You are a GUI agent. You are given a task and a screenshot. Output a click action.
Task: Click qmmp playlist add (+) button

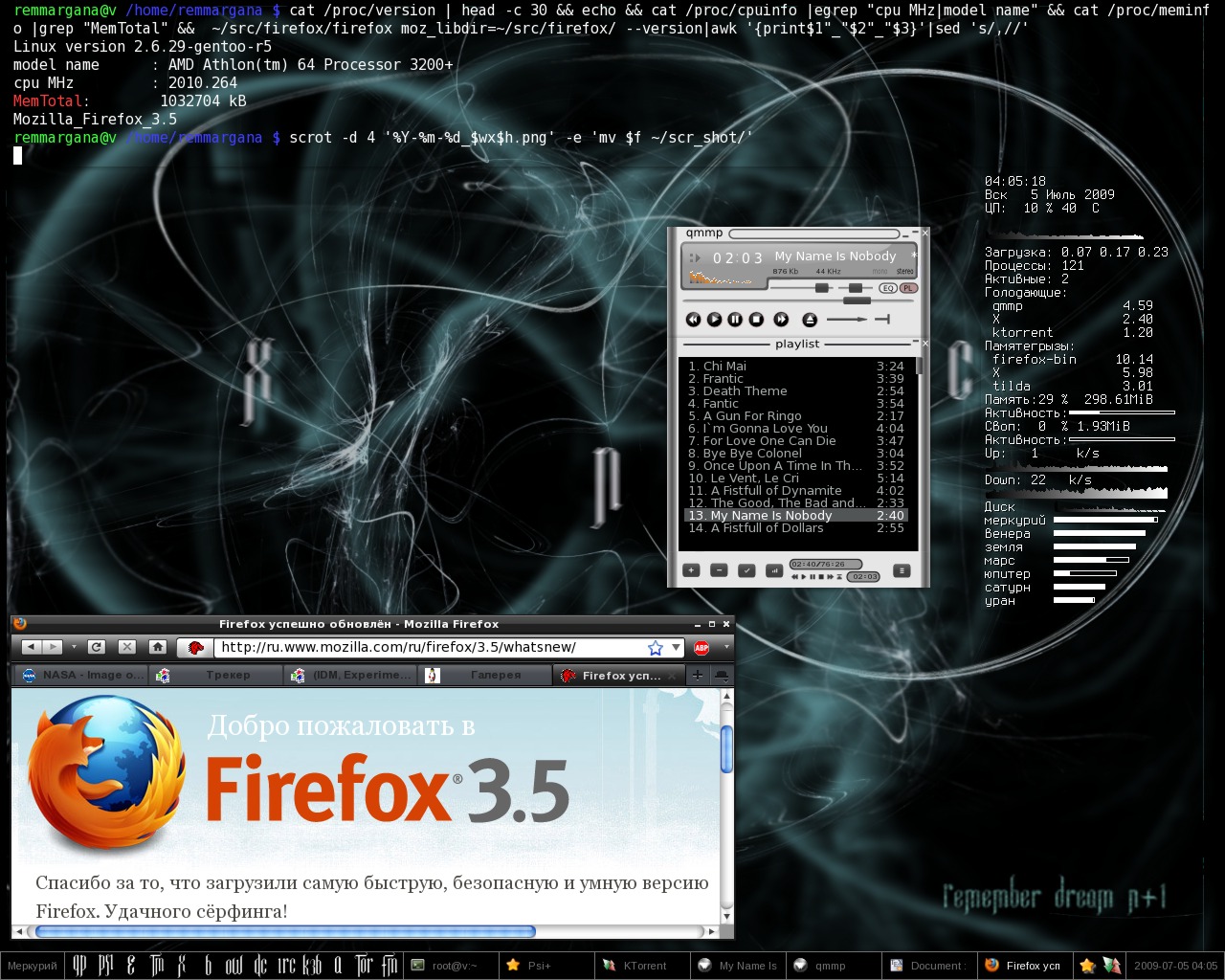click(x=691, y=570)
